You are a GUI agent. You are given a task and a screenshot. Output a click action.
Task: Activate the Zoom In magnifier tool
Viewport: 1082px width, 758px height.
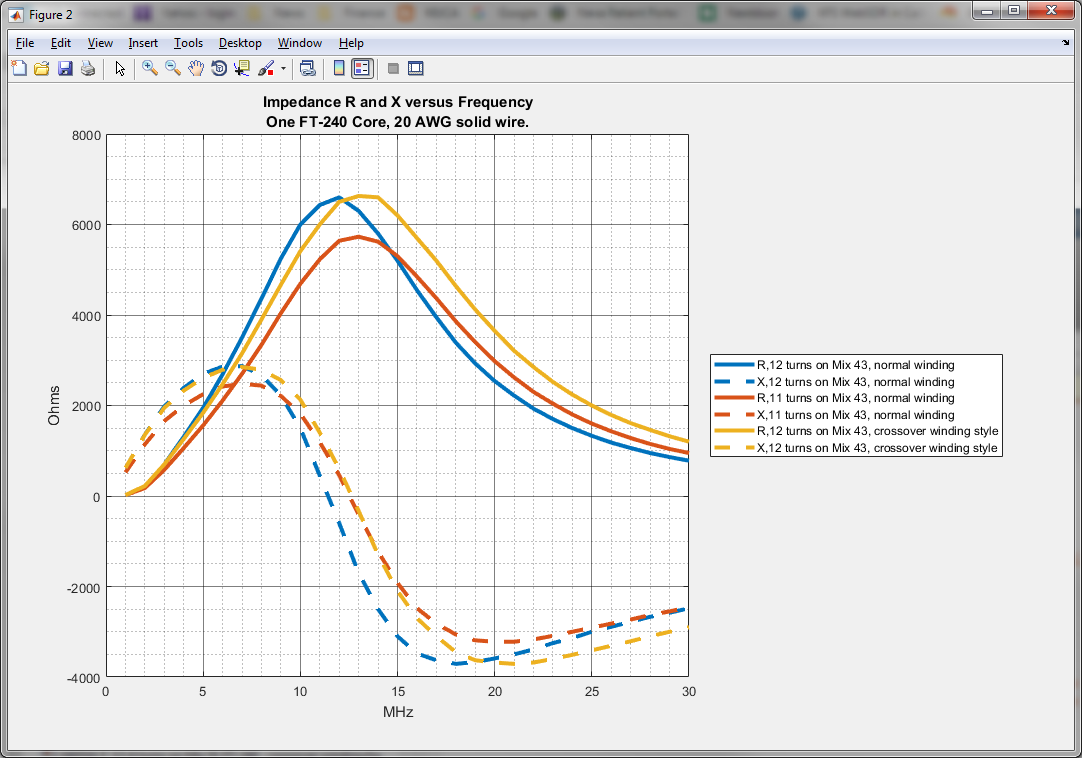(x=150, y=68)
